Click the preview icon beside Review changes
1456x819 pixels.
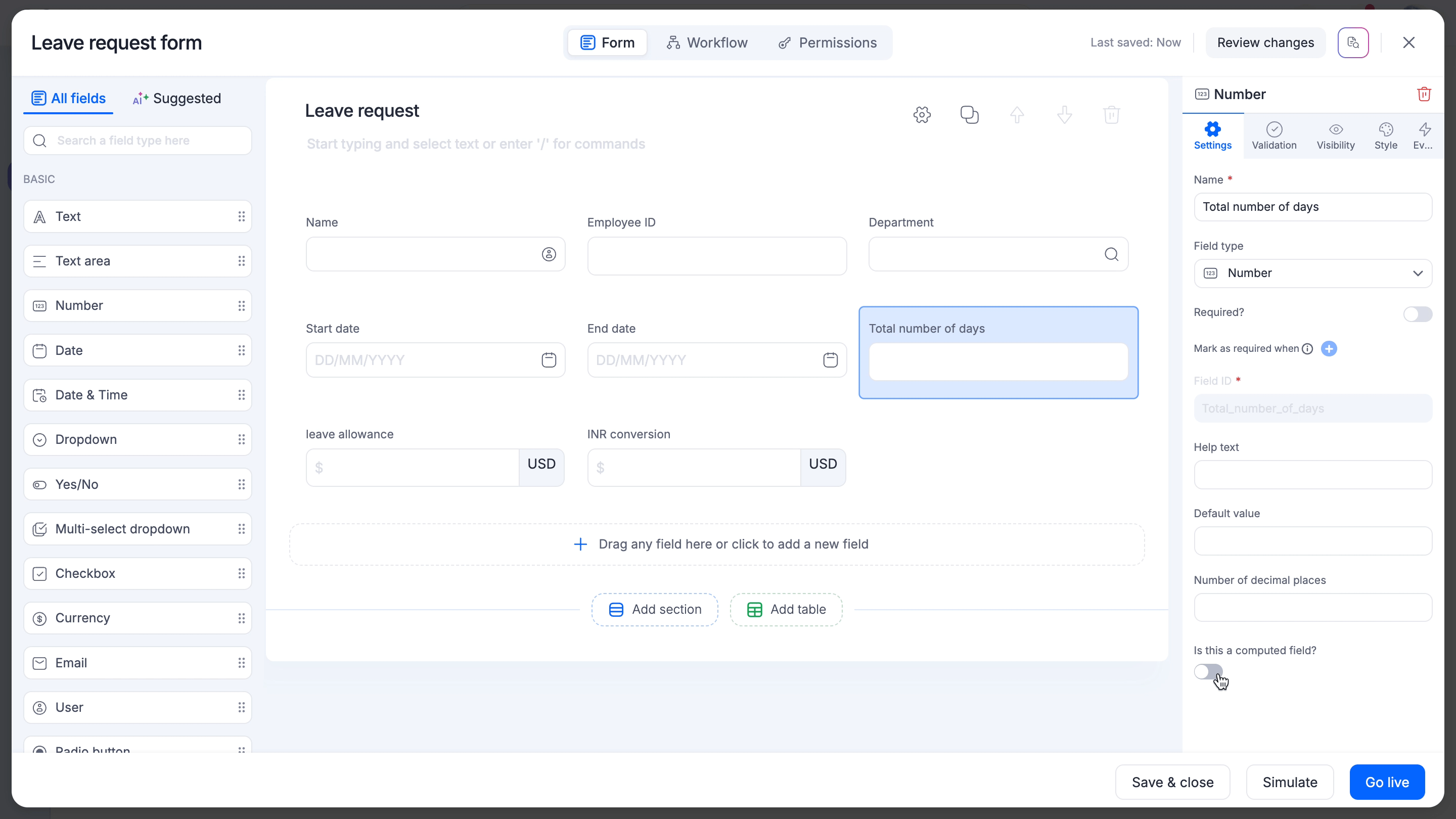coord(1352,43)
